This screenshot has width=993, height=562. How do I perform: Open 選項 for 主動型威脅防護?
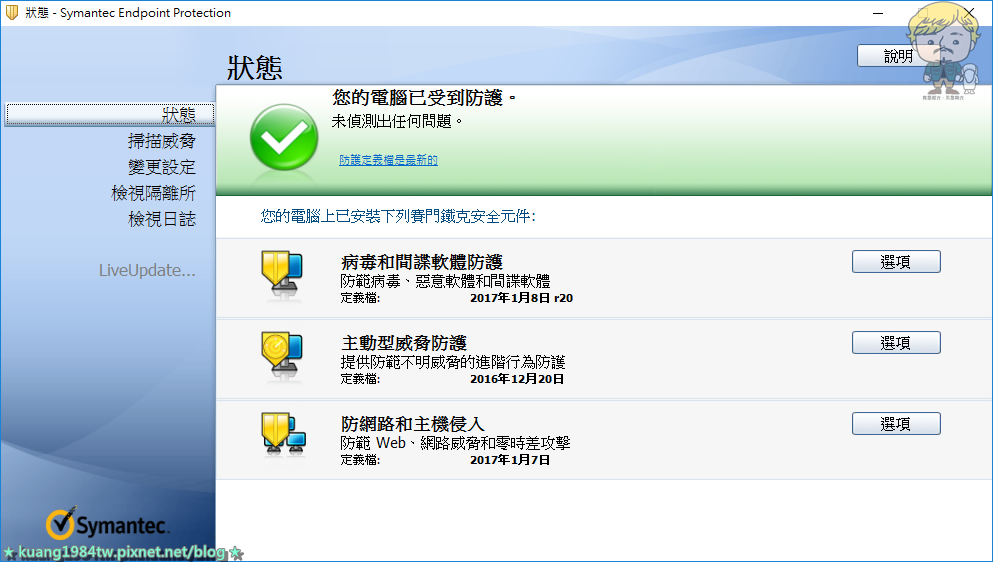click(896, 343)
